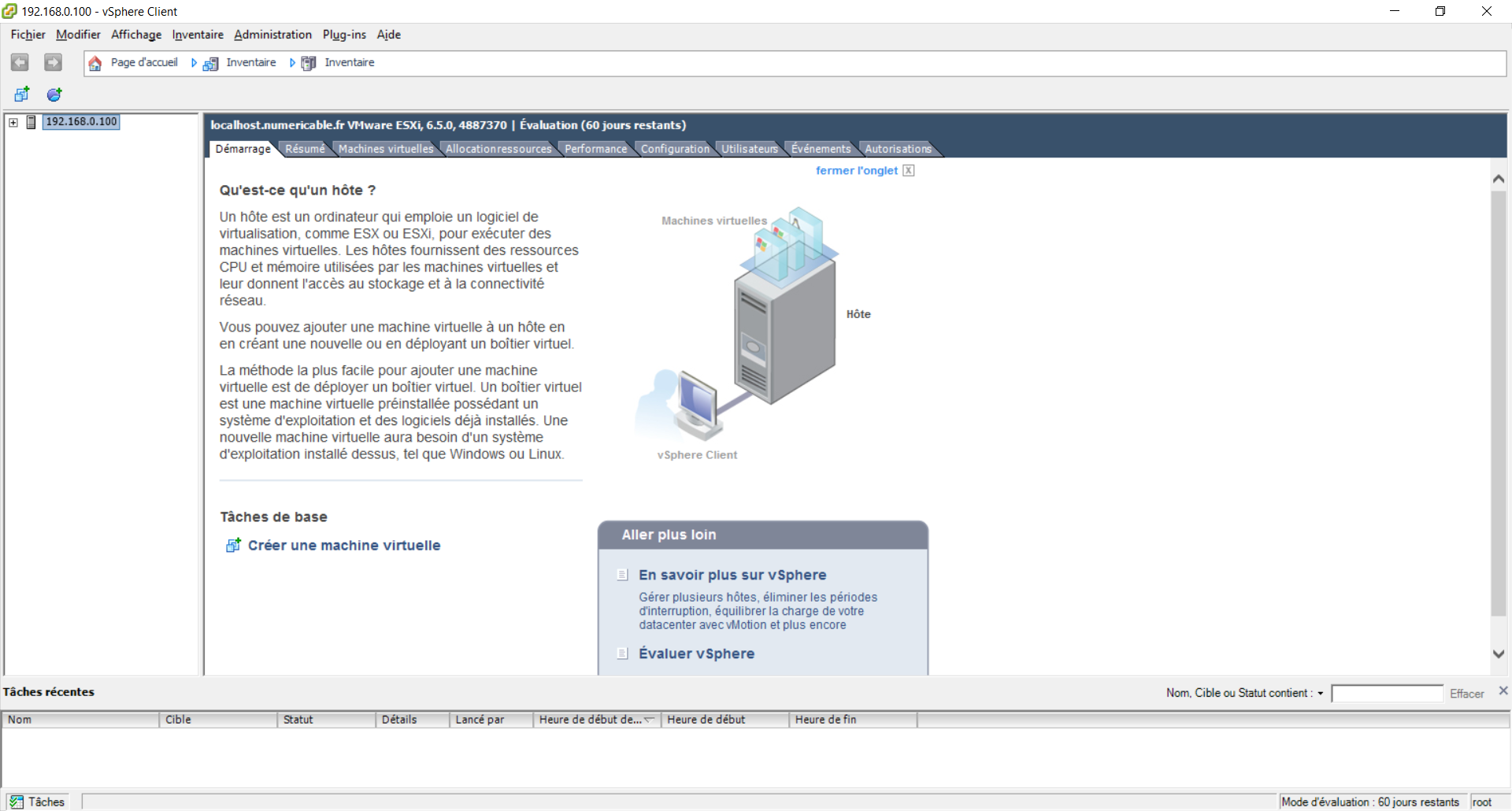Select the Démarrage tab
This screenshot has width=1512, height=811.
point(243,149)
